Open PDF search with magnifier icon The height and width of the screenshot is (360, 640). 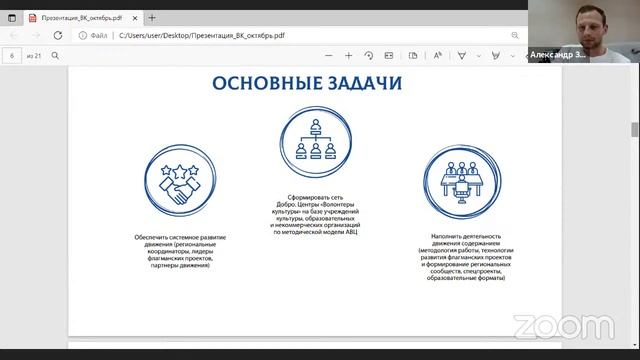(x=55, y=56)
